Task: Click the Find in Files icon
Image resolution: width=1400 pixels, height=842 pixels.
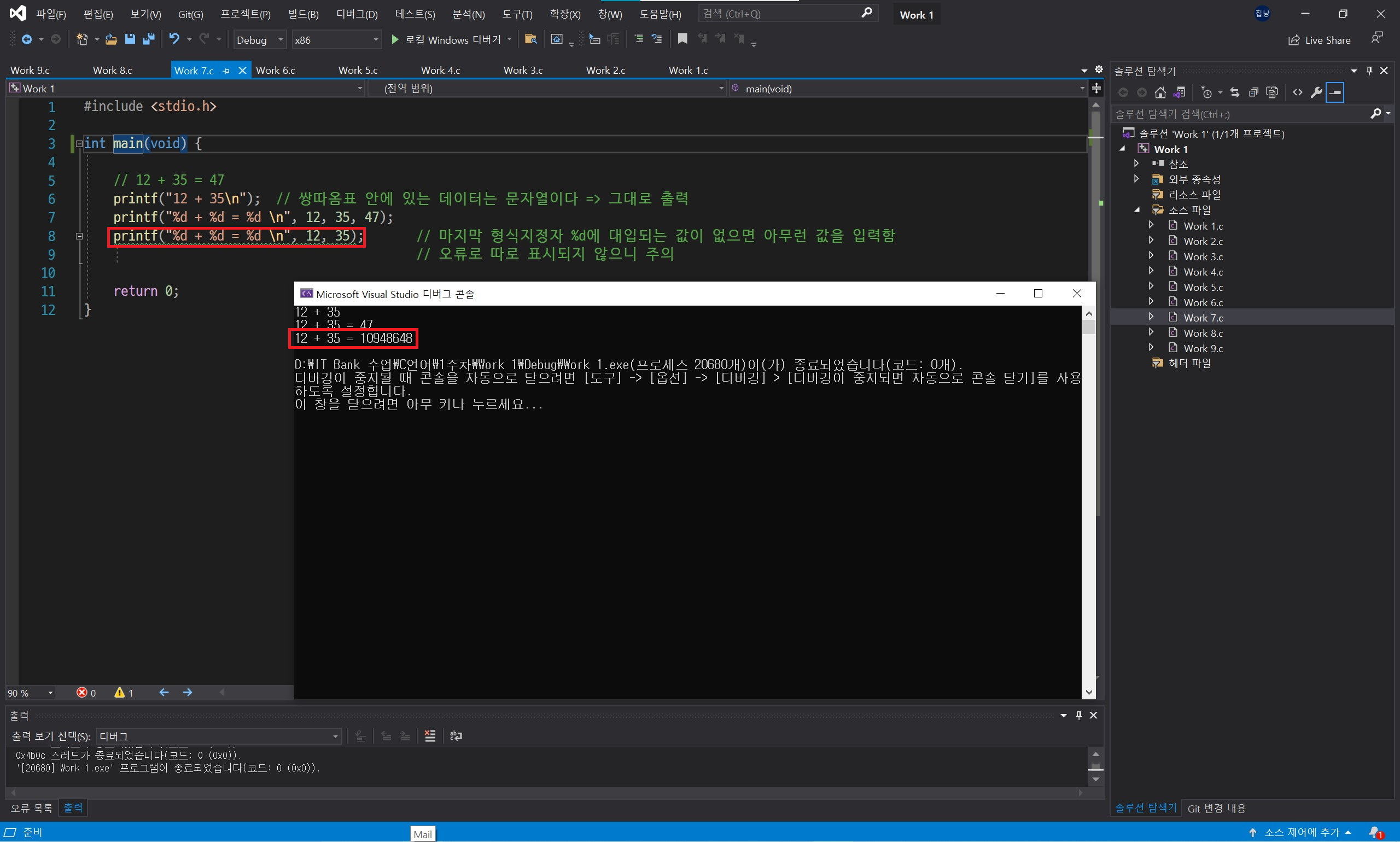Action: click(530, 39)
